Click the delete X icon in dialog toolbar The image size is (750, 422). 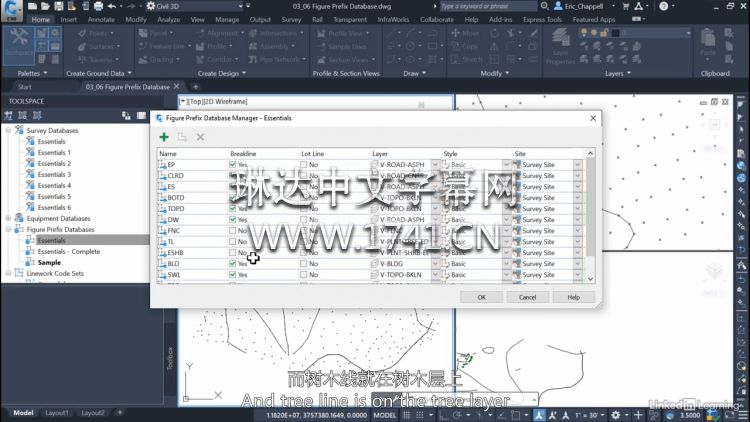pos(200,137)
